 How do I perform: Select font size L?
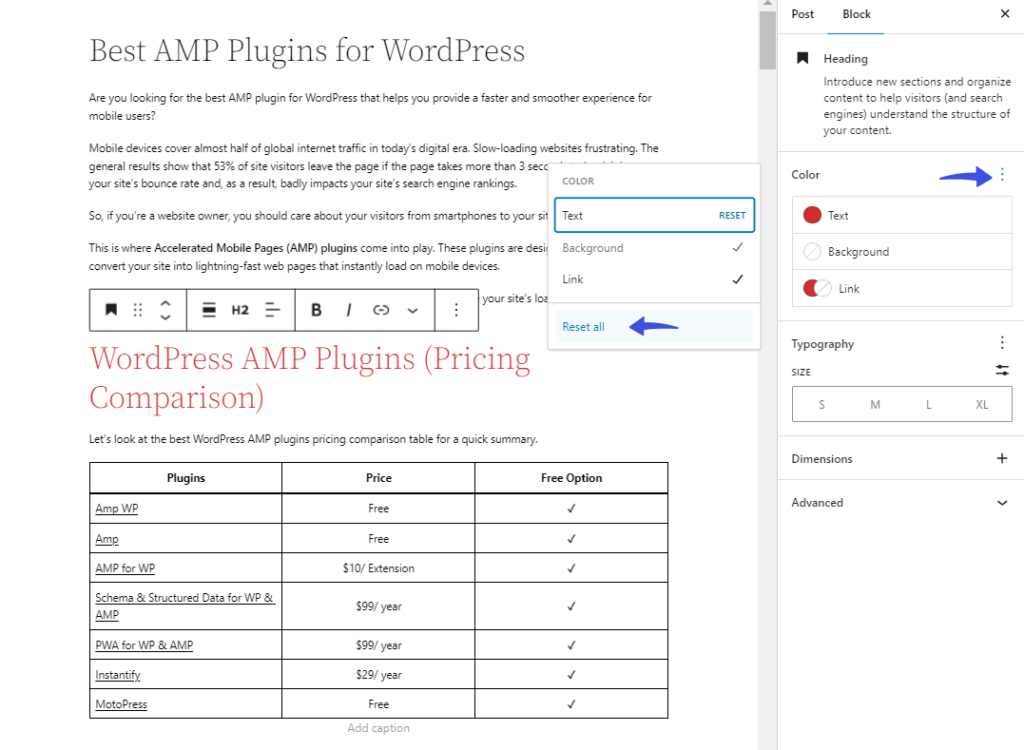(928, 404)
